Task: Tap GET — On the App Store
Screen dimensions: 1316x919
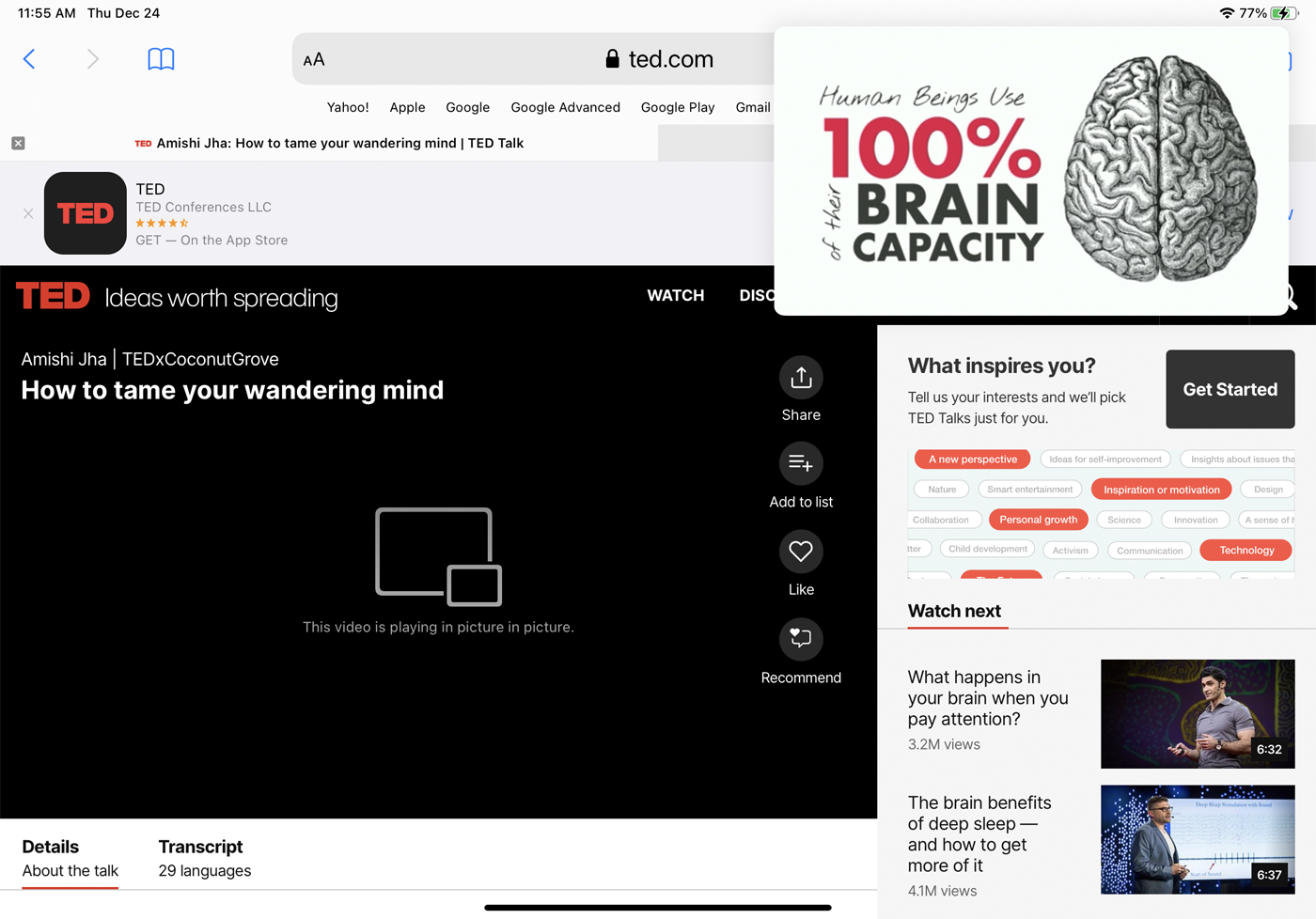Action: tap(211, 241)
